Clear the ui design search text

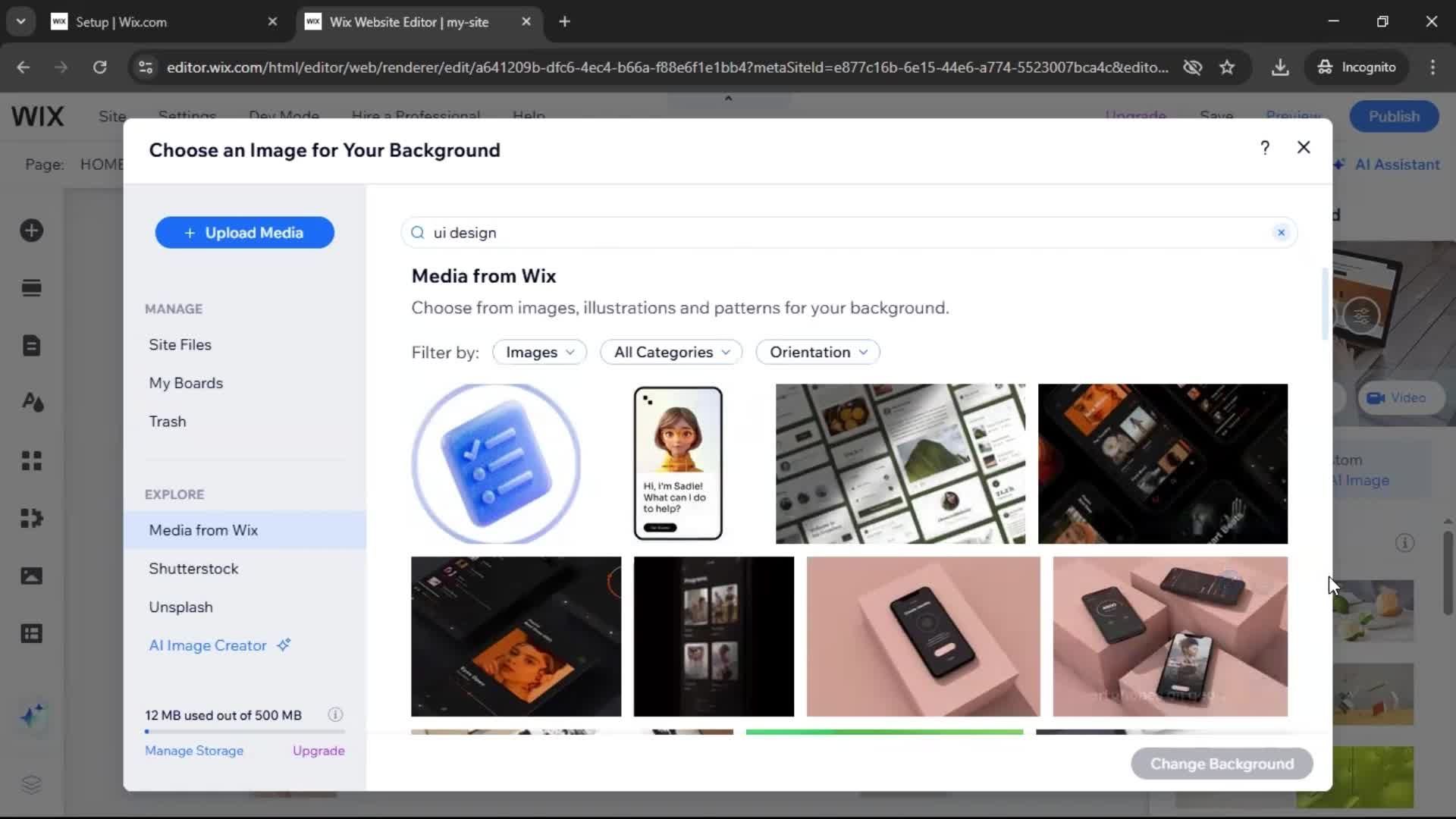click(x=1281, y=233)
